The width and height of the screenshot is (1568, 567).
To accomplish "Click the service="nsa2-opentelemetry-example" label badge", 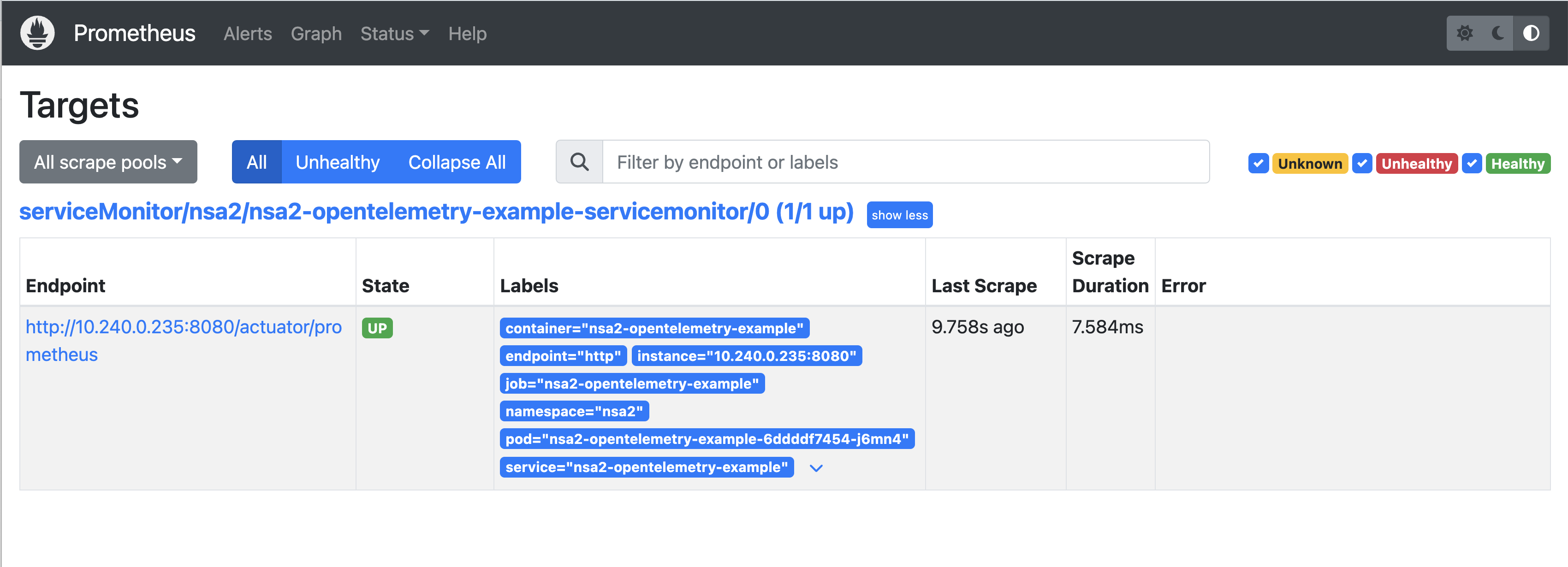I will click(647, 467).
